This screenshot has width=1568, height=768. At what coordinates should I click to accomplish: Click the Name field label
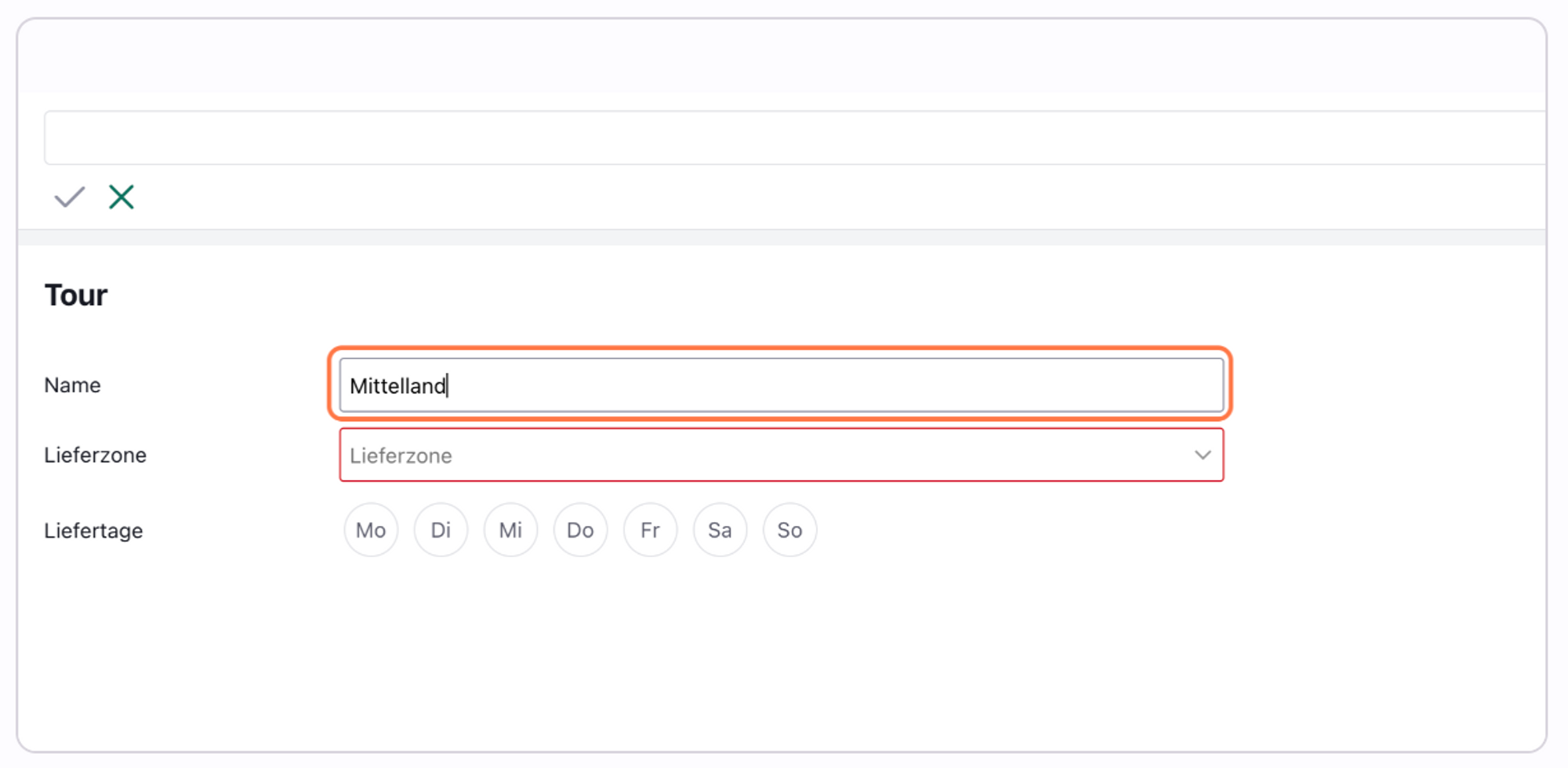[x=72, y=386]
